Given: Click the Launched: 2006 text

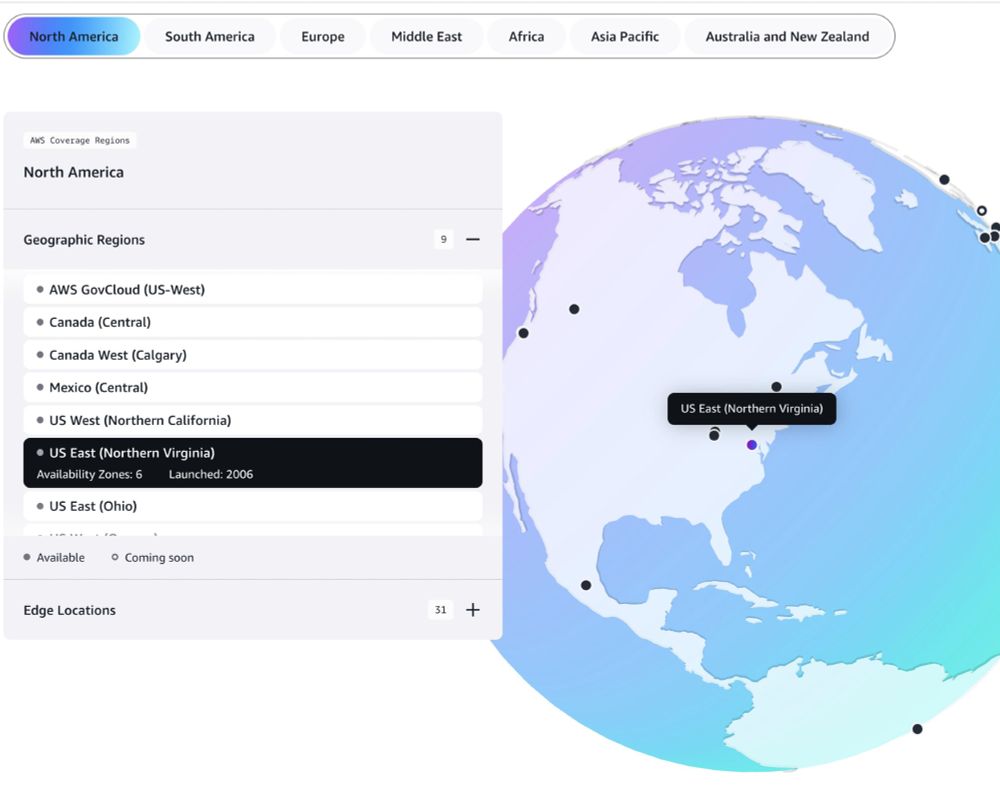Looking at the screenshot, I should (210, 474).
